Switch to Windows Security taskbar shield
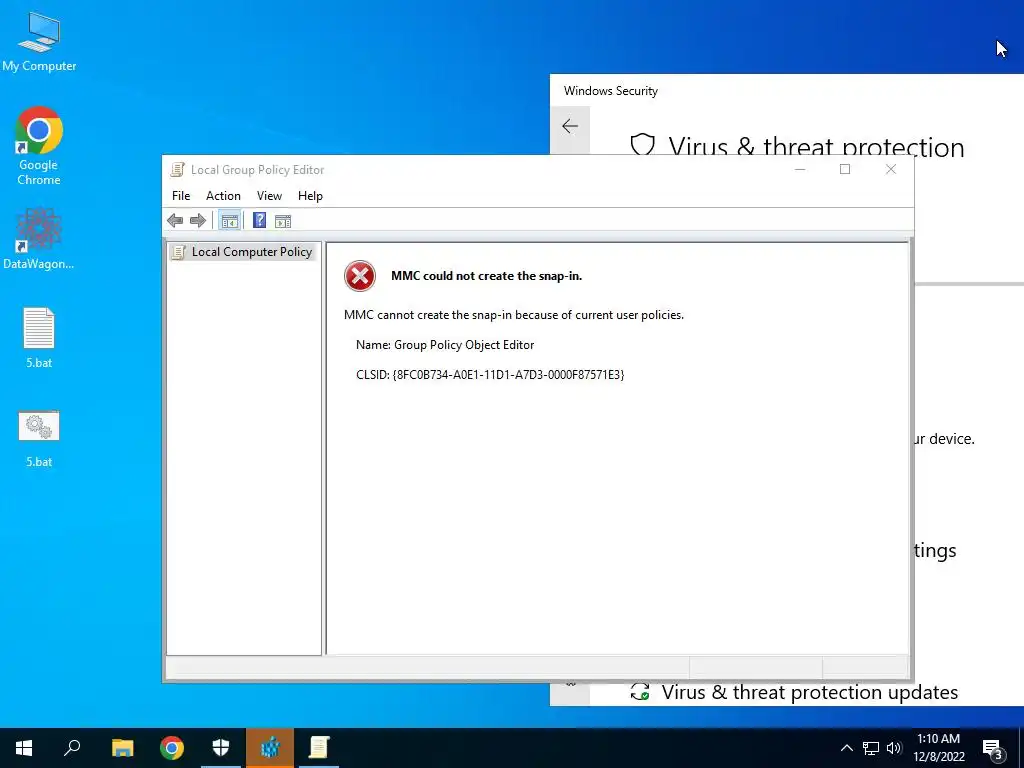This screenshot has width=1024, height=768. pos(221,748)
